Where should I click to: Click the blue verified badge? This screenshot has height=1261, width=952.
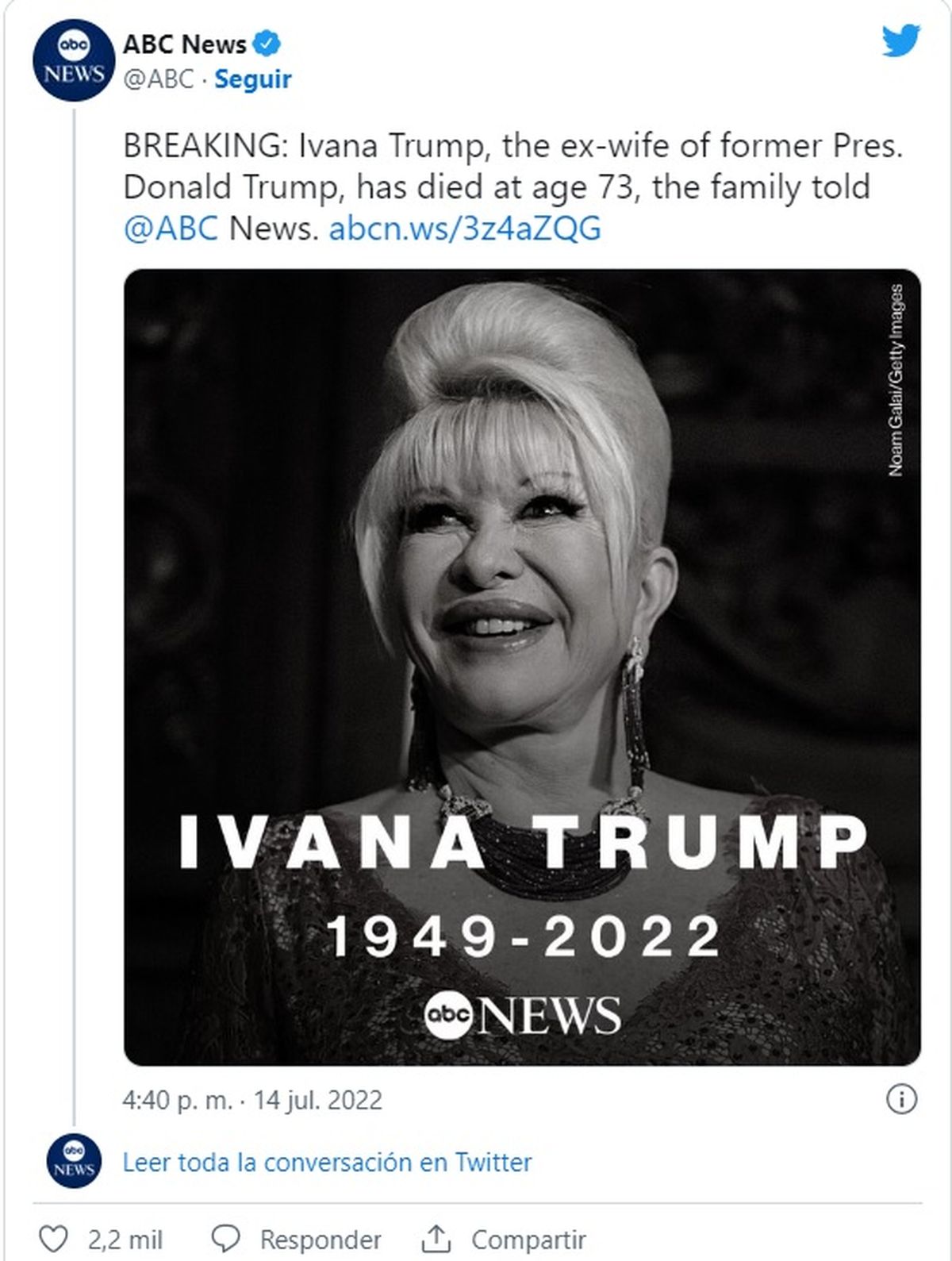coord(267,44)
